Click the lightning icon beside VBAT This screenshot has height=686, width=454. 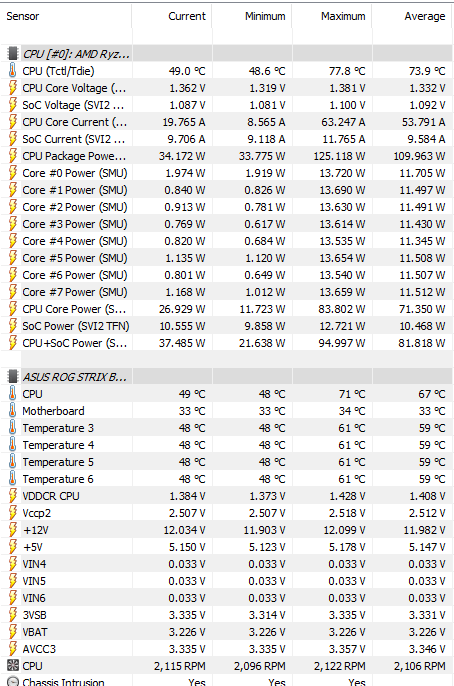pos(13,632)
